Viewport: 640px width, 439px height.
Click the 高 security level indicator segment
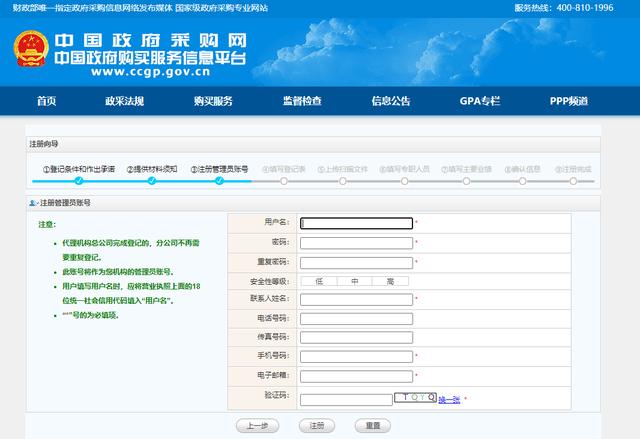[x=390, y=281]
